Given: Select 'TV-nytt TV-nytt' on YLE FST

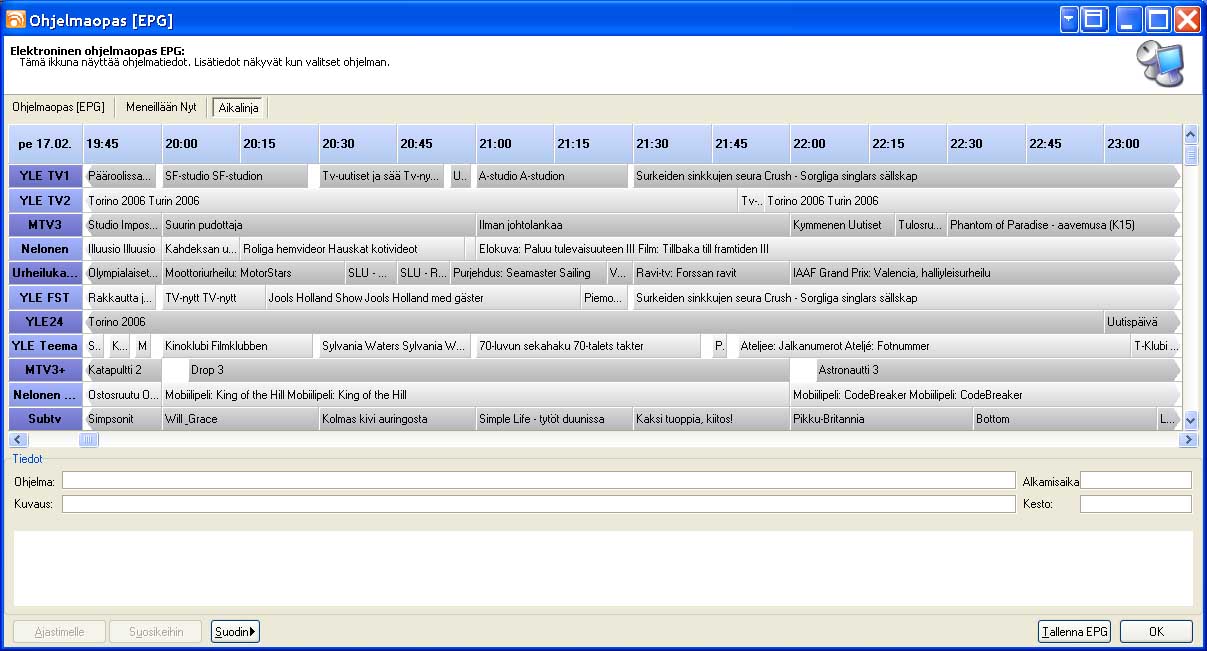Looking at the screenshot, I should [213, 297].
